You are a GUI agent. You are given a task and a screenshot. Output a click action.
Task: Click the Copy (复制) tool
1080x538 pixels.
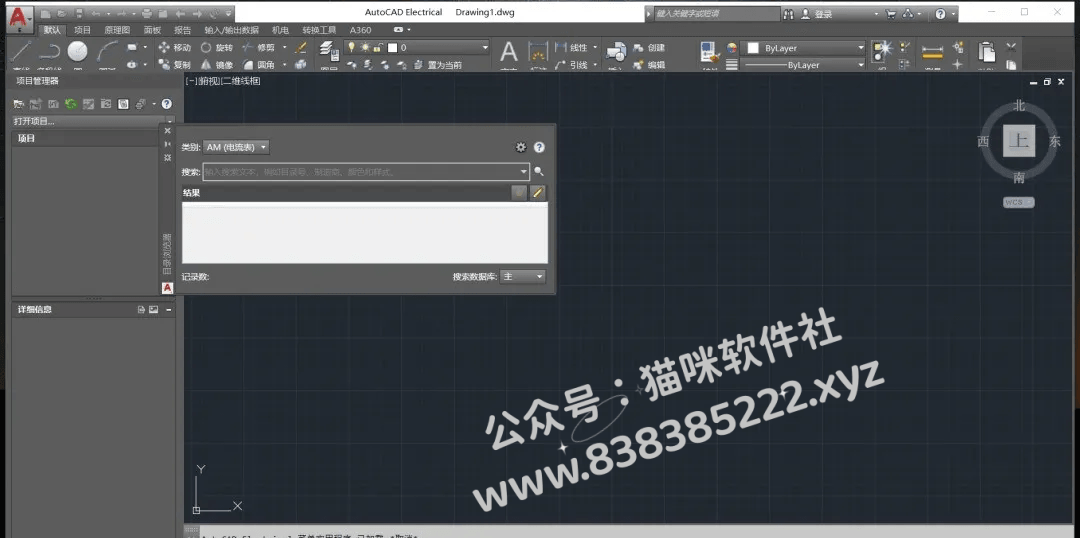(174, 65)
